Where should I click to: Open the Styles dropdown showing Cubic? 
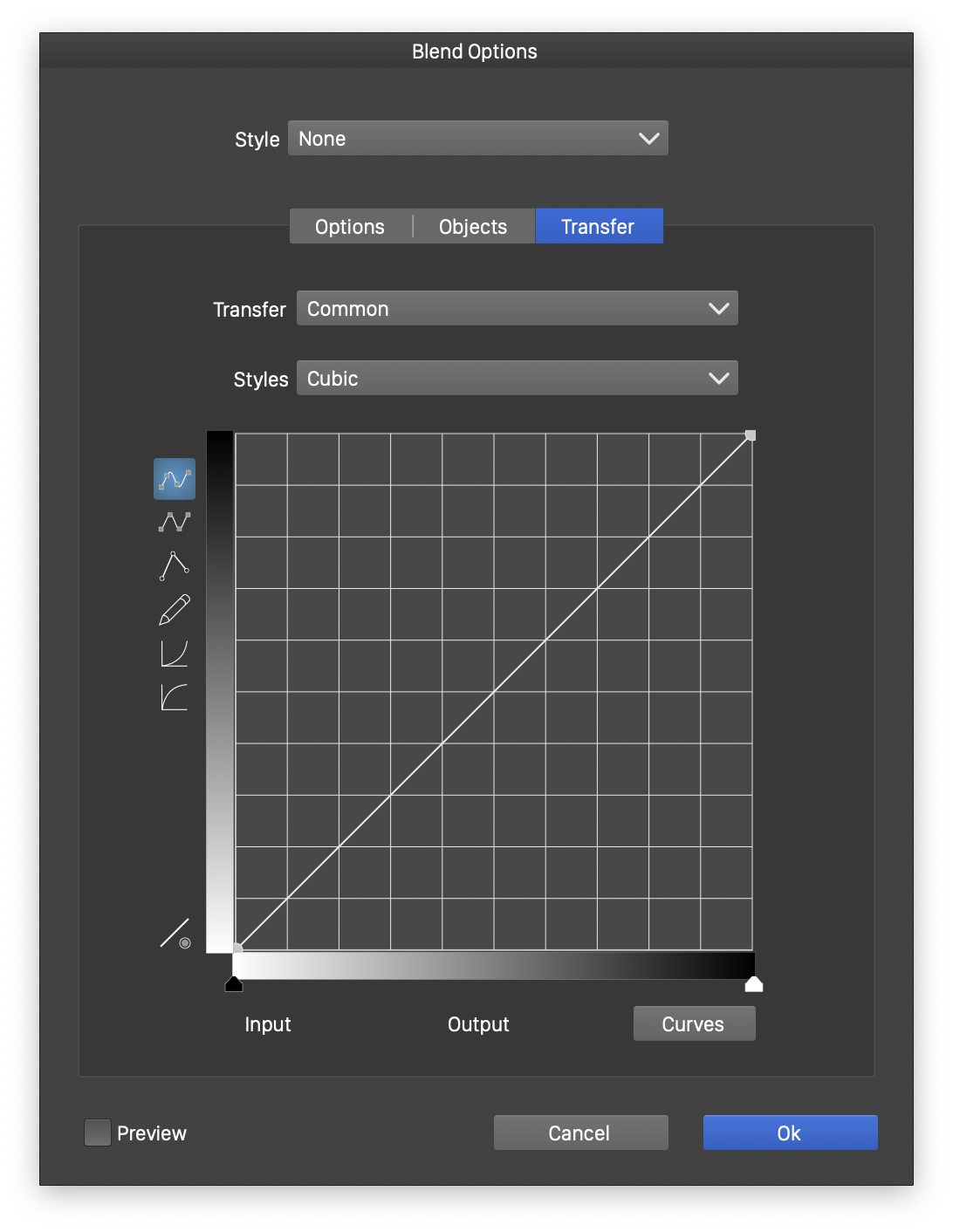tap(517, 379)
